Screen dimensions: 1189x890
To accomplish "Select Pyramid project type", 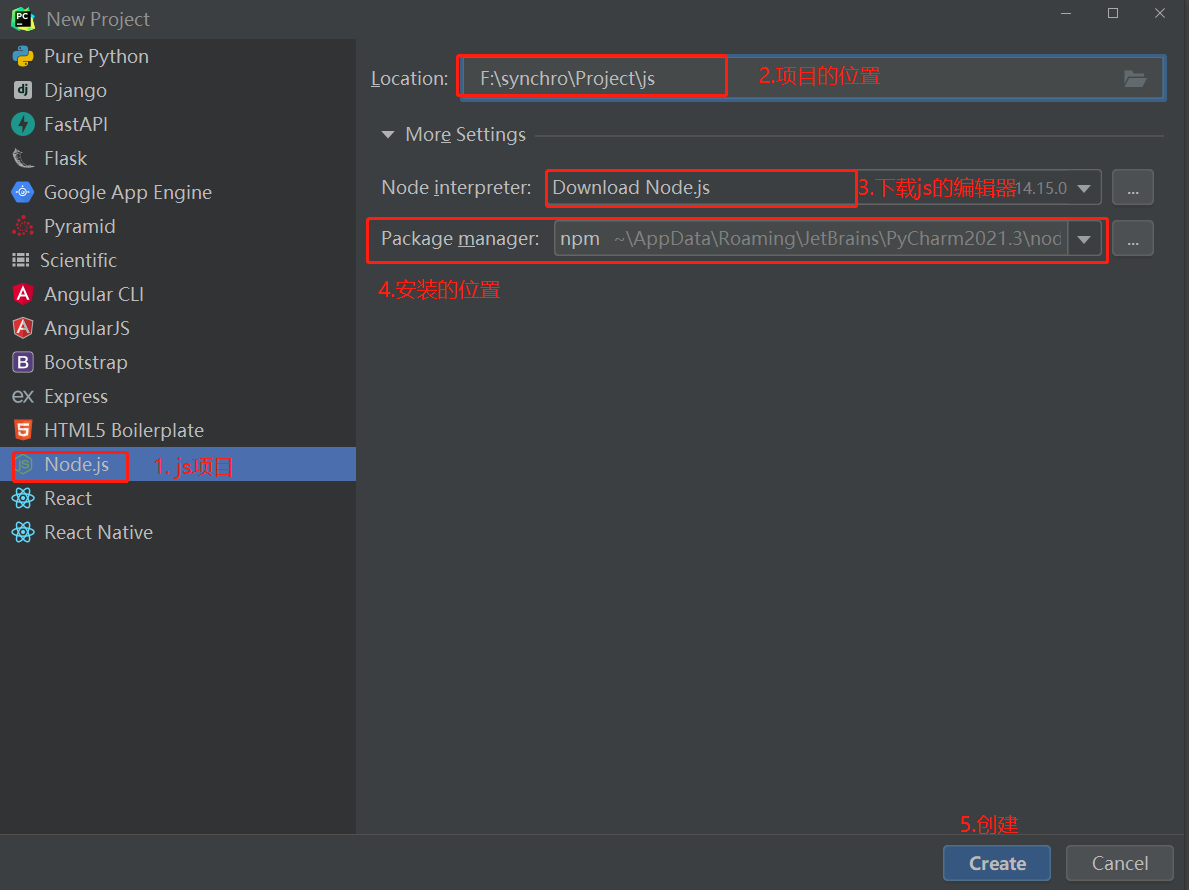I will pos(177,227).
